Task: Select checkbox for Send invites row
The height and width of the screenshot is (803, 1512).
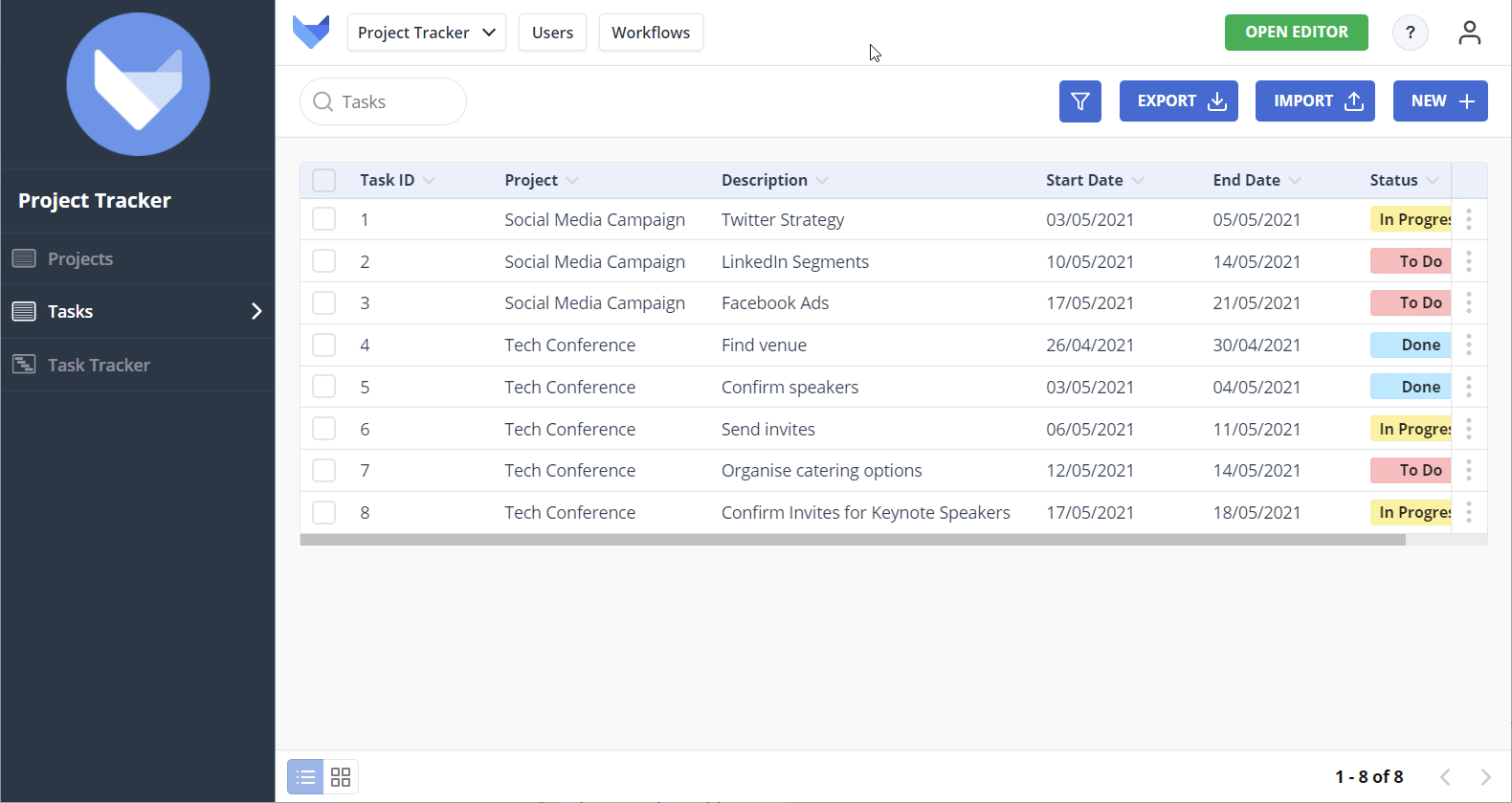Action: [x=324, y=429]
